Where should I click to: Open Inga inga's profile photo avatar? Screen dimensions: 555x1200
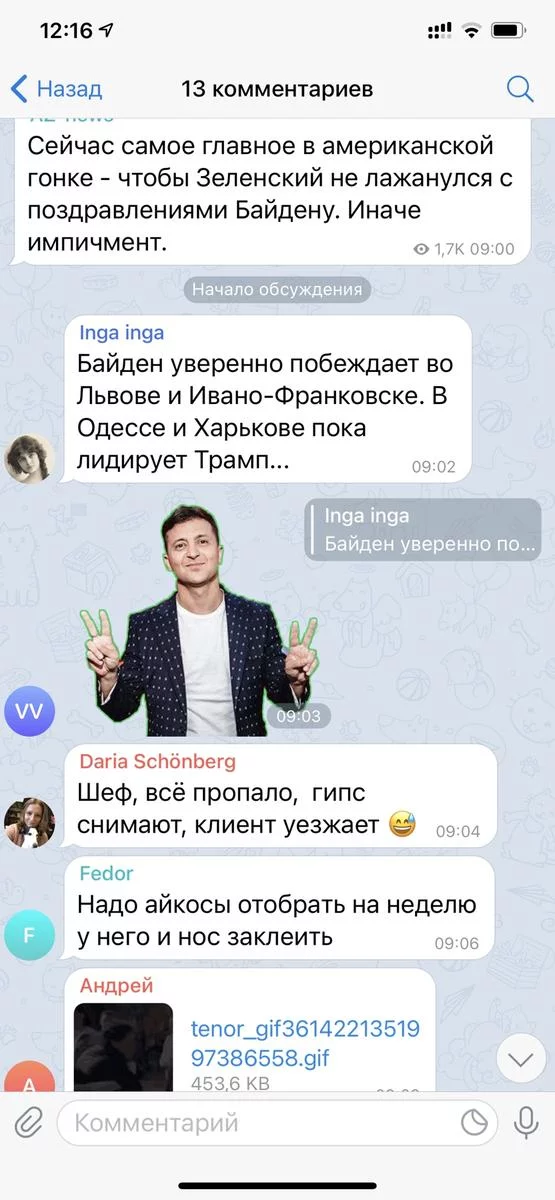(x=29, y=458)
